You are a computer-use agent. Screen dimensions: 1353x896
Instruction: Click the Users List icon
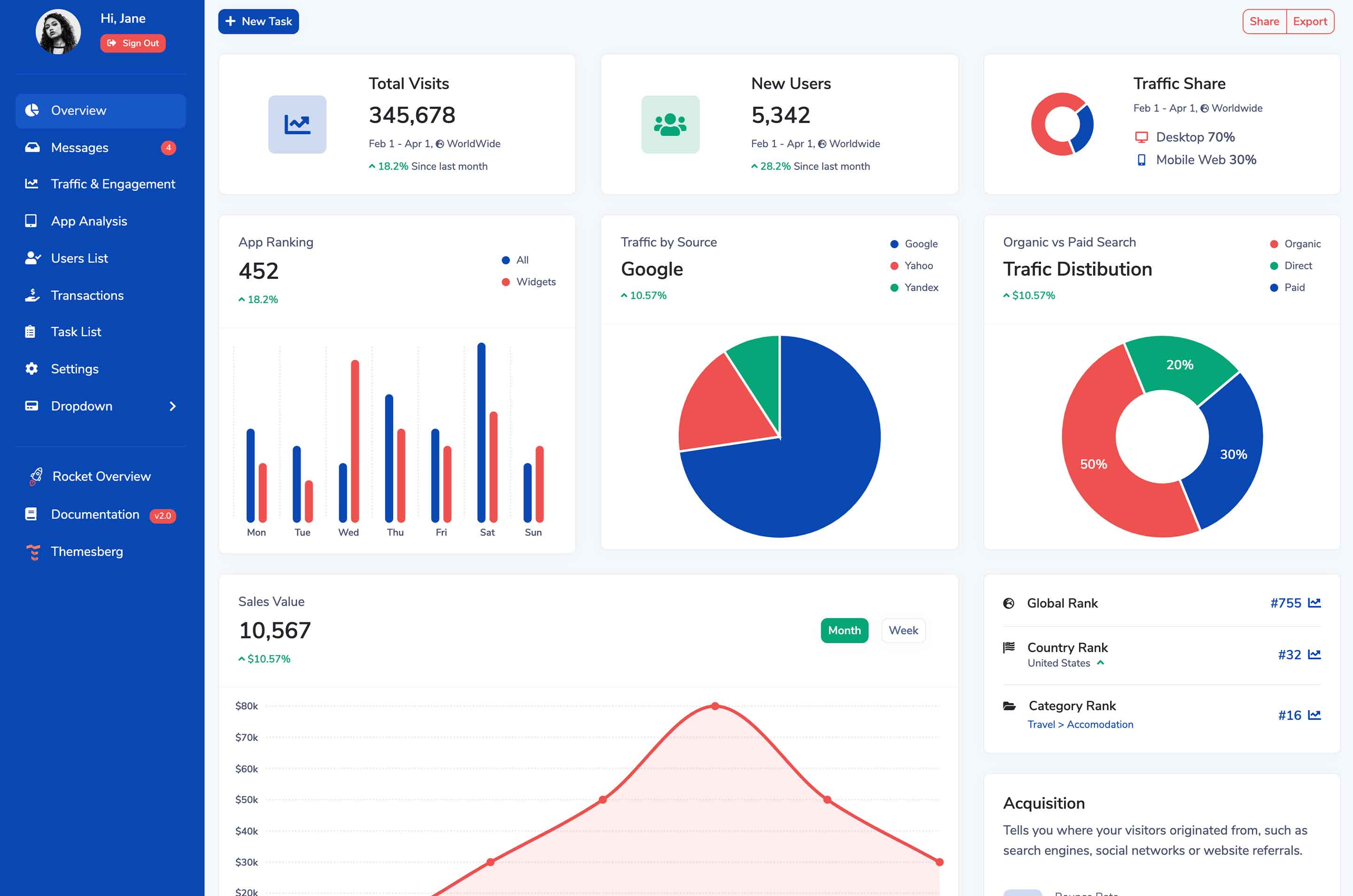pos(32,258)
